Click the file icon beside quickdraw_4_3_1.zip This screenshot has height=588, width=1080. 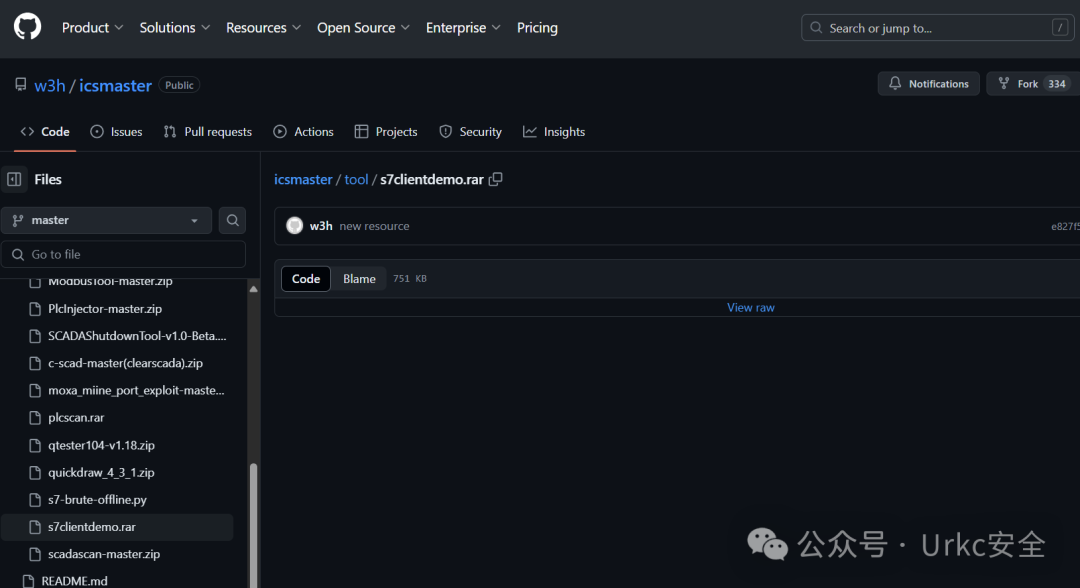tap(35, 472)
